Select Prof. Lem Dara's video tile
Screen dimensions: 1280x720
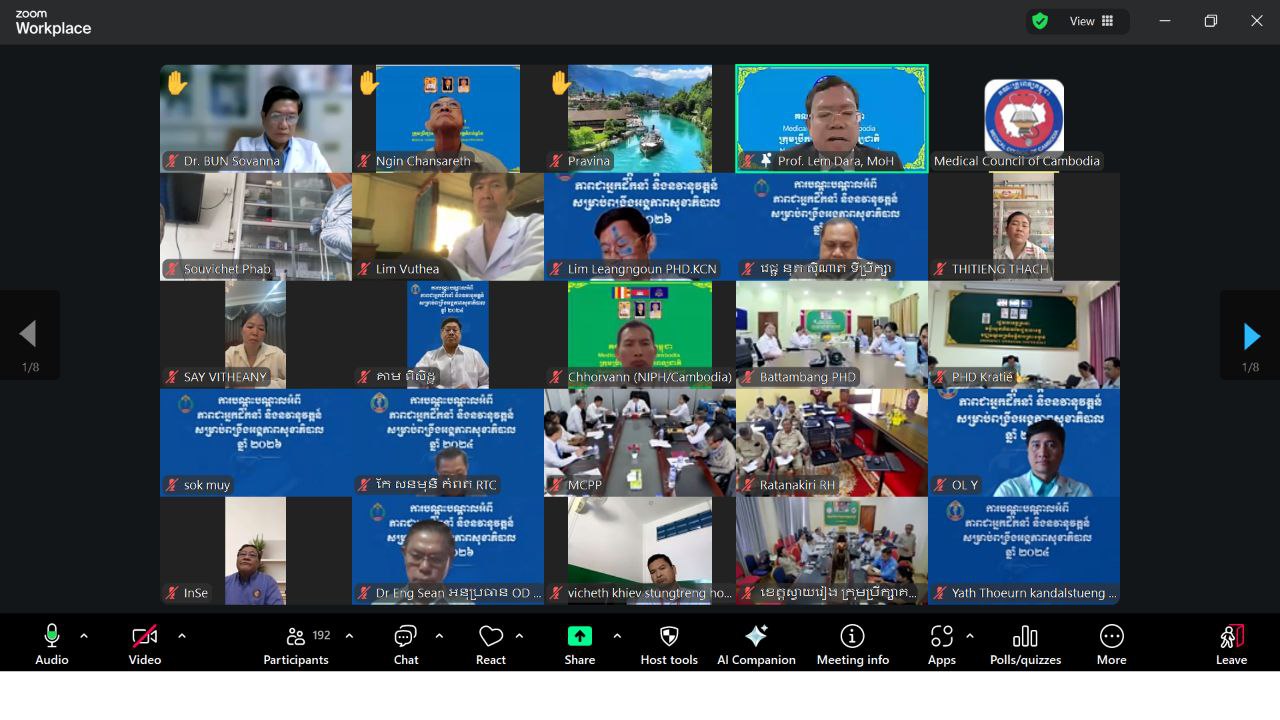[831, 118]
